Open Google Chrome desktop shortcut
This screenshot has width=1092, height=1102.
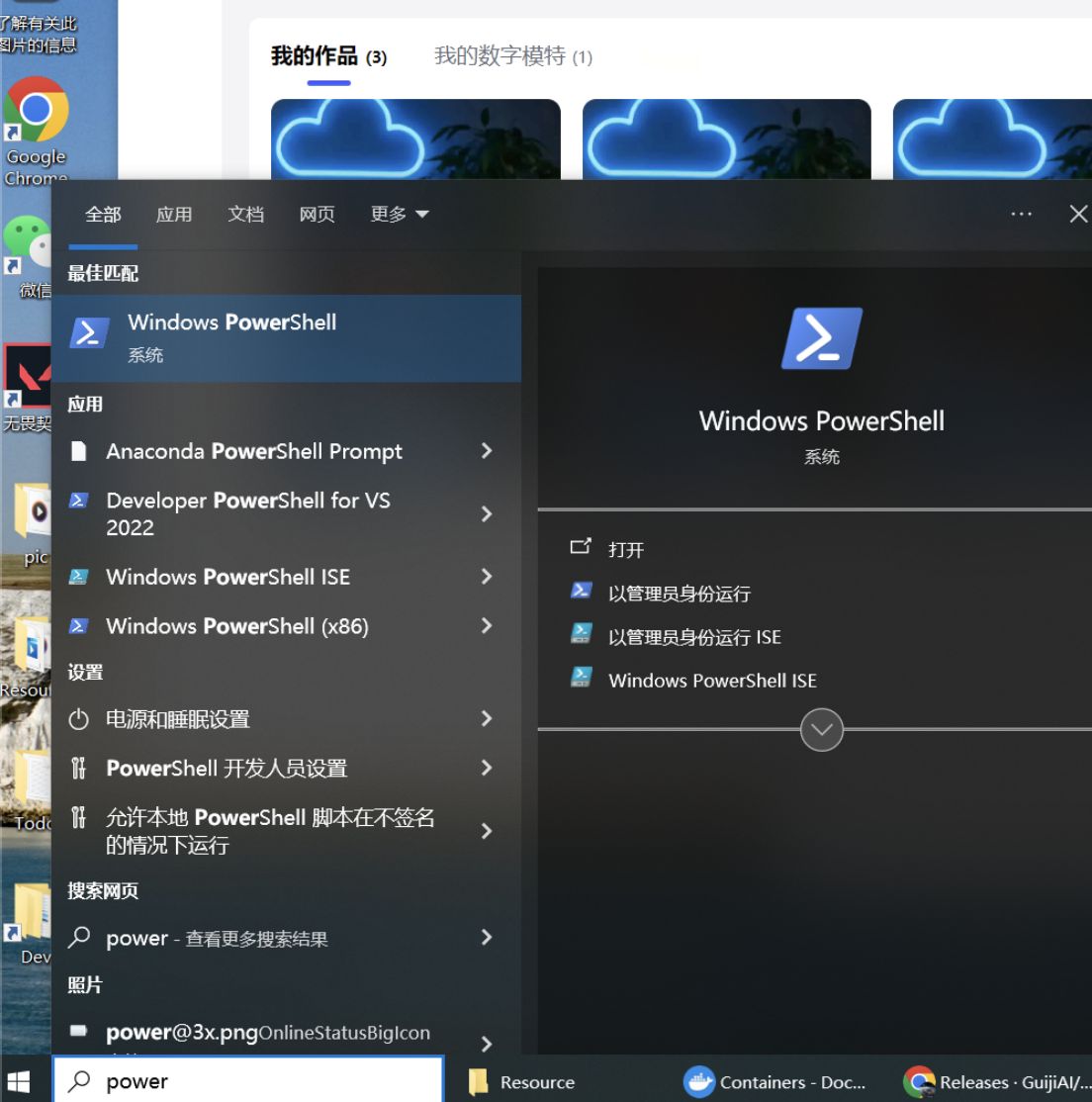36,132
